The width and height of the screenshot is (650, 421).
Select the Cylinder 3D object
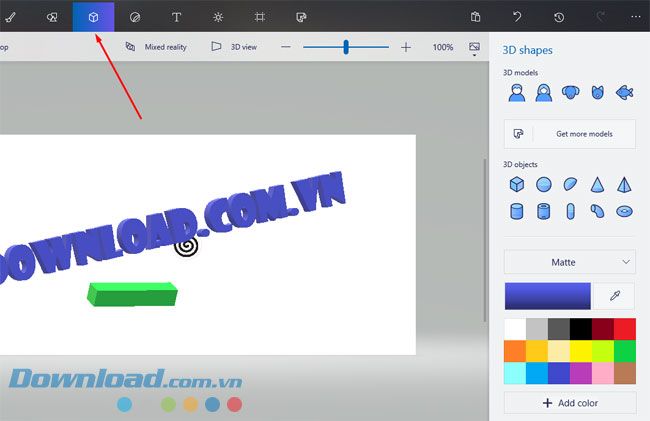coord(517,211)
